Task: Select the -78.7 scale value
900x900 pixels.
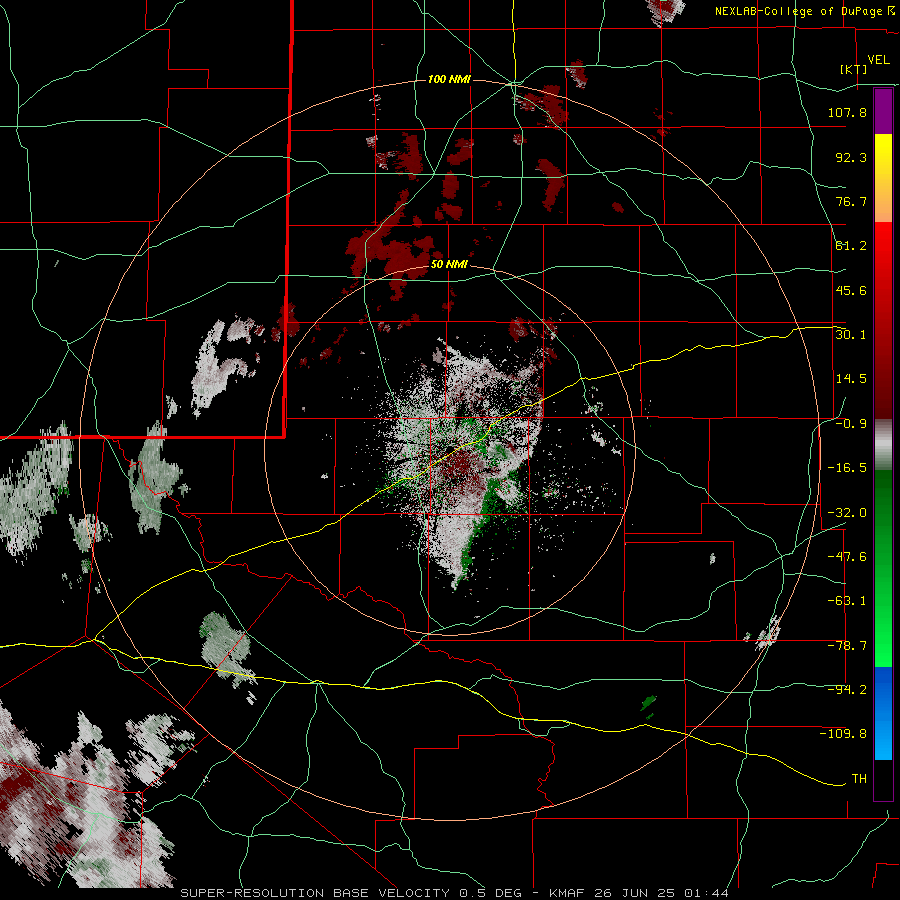Action: click(x=847, y=646)
